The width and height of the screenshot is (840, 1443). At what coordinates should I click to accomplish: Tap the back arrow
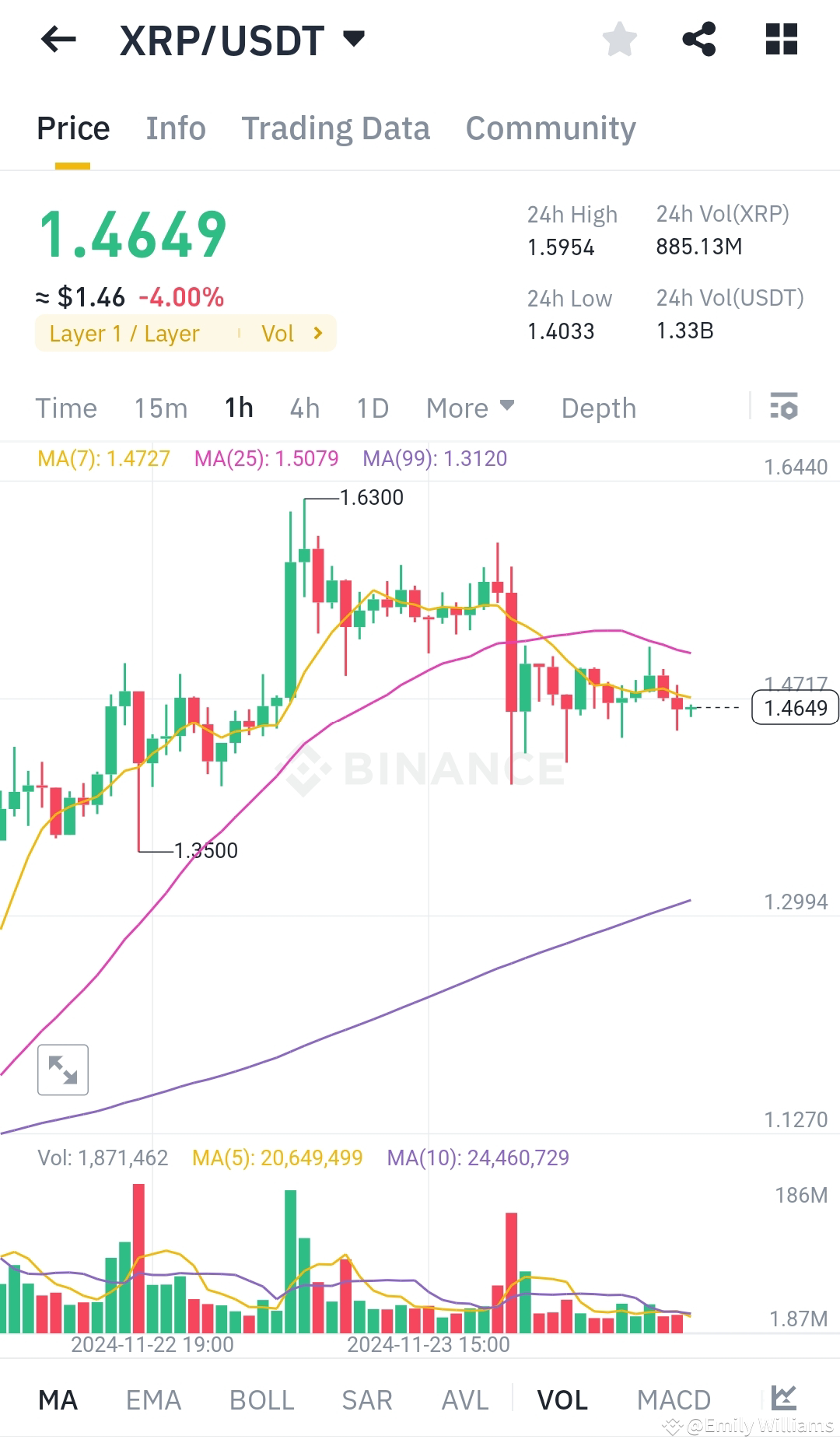pos(57,40)
